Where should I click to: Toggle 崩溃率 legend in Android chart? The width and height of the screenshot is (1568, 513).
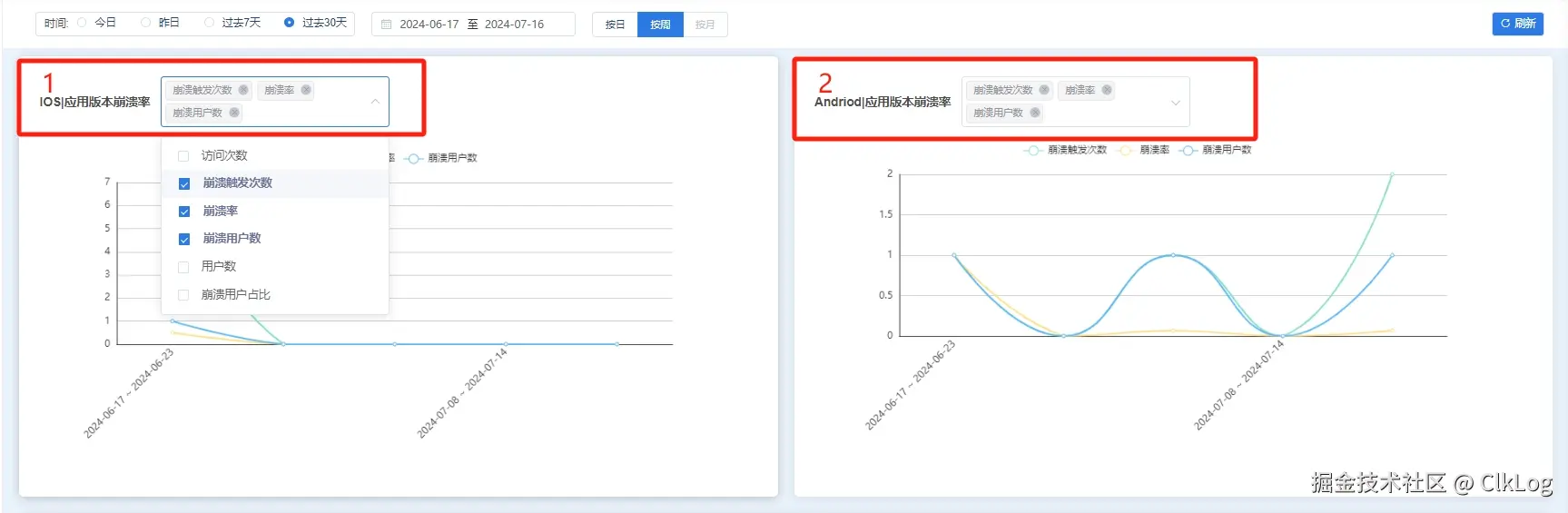tap(1144, 150)
